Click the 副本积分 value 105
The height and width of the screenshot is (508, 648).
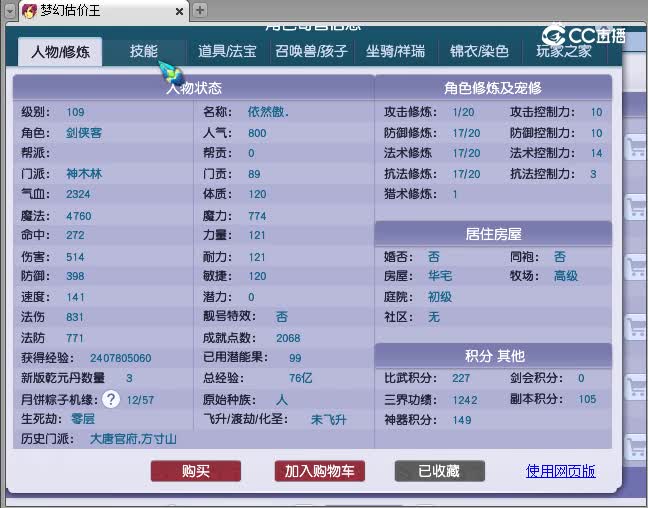[587, 399]
